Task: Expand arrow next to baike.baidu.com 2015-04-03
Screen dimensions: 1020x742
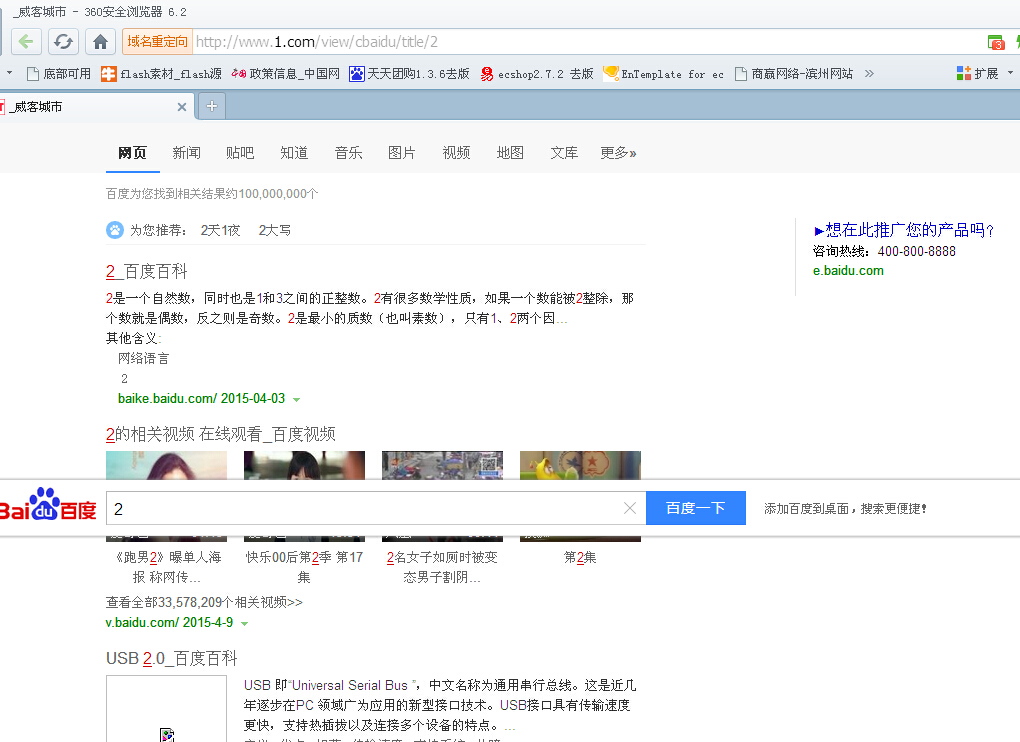Action: (x=297, y=399)
